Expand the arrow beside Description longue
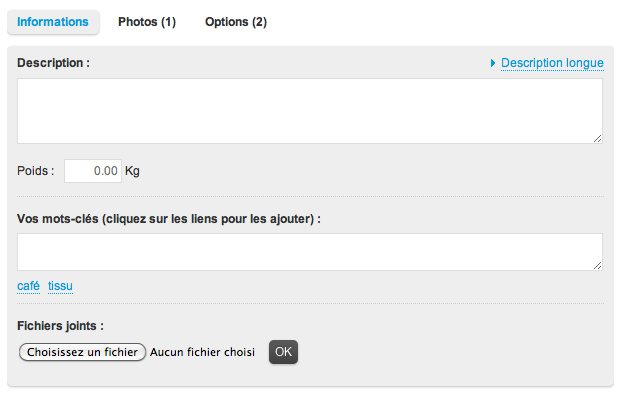 coord(493,63)
